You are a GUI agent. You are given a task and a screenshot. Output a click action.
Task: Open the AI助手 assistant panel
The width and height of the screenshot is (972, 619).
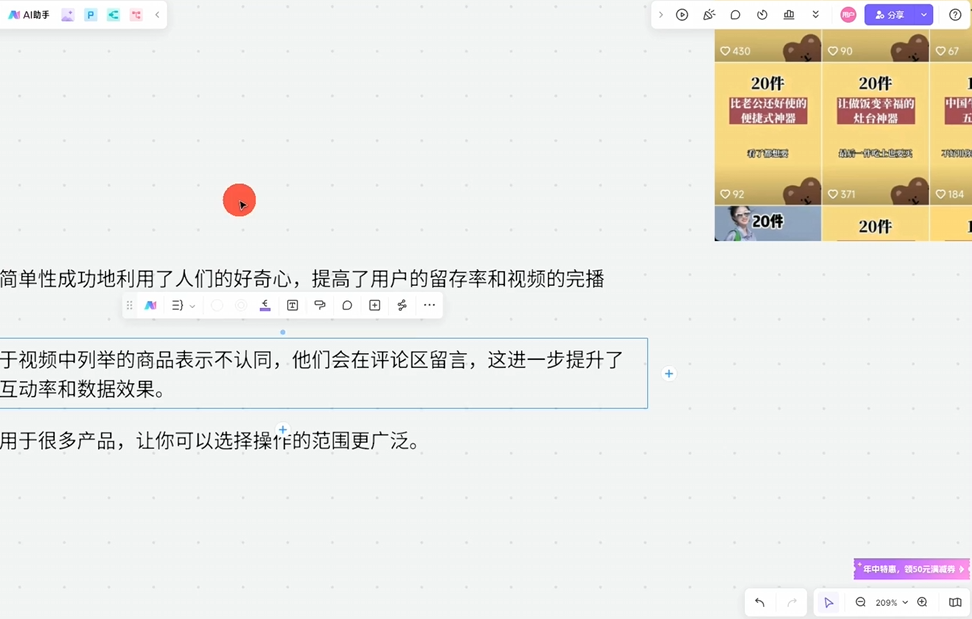click(x=29, y=15)
